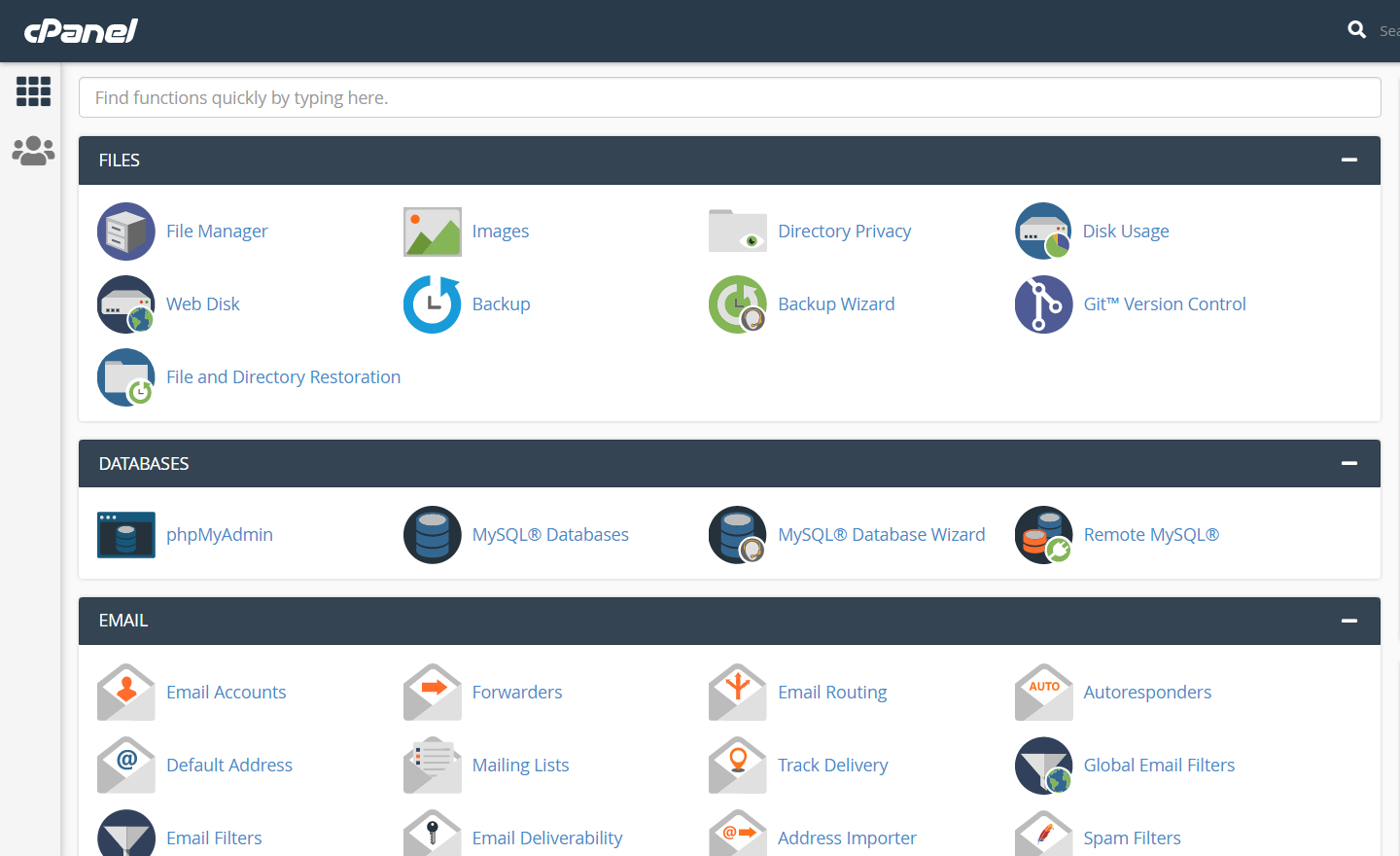
Task: Open the Git Version Control icon
Action: (1044, 304)
